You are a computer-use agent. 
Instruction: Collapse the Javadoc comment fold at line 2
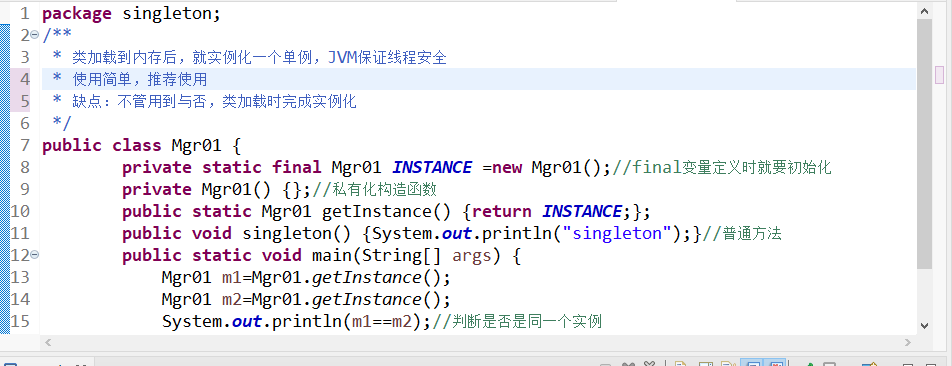(35, 35)
